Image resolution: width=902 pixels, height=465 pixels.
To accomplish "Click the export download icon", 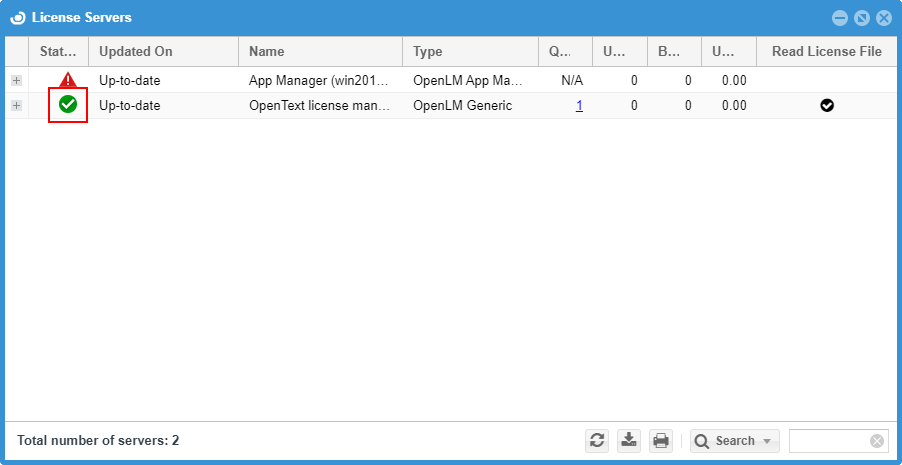I will [x=628, y=440].
